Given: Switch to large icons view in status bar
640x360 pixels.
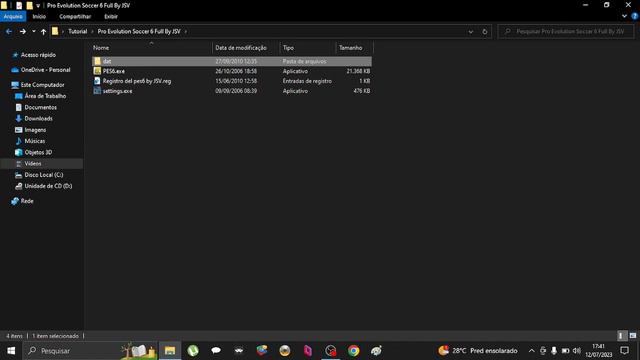Looking at the screenshot, I should [x=633, y=336].
